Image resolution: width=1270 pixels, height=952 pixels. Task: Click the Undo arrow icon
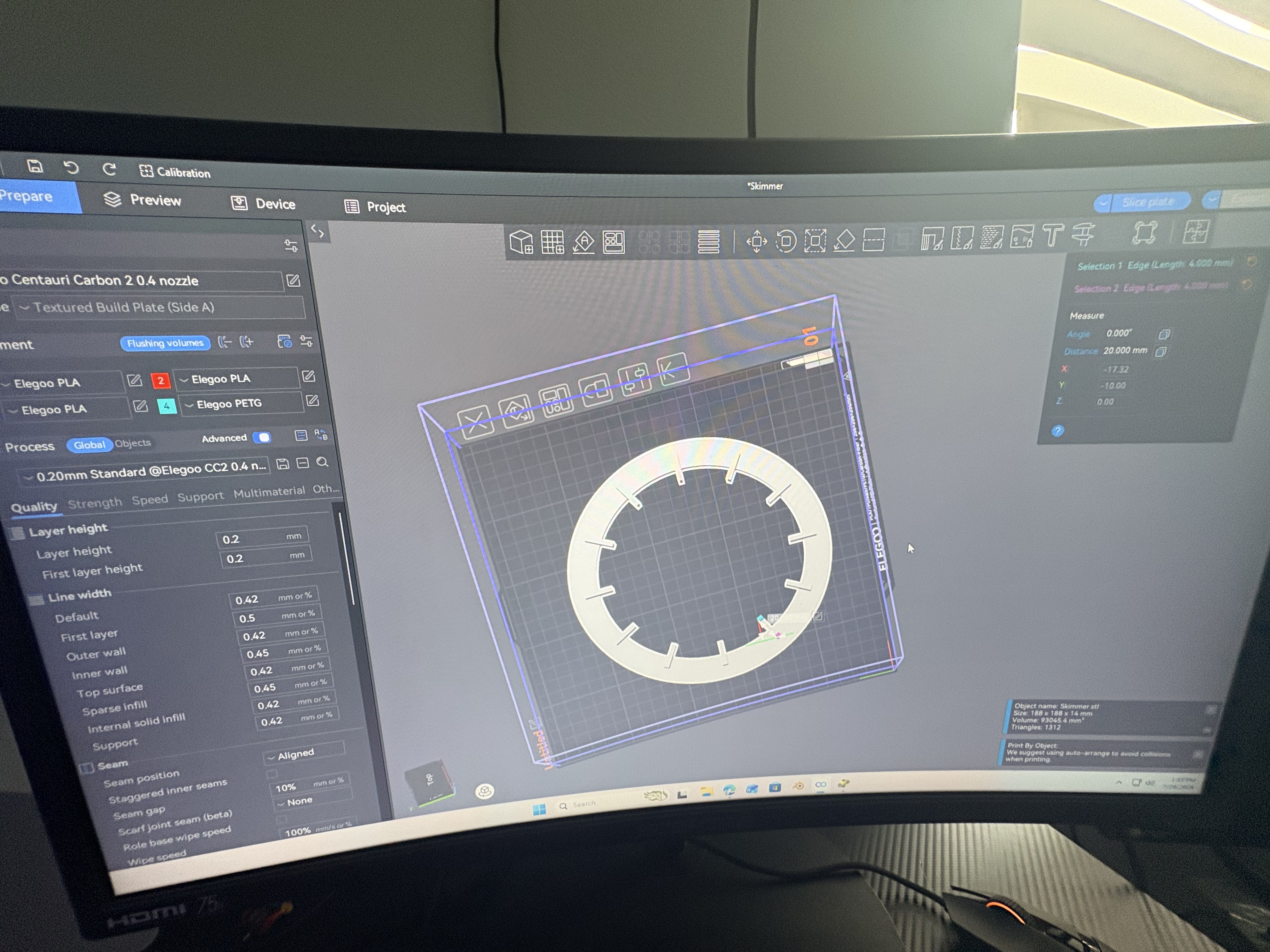coord(71,167)
